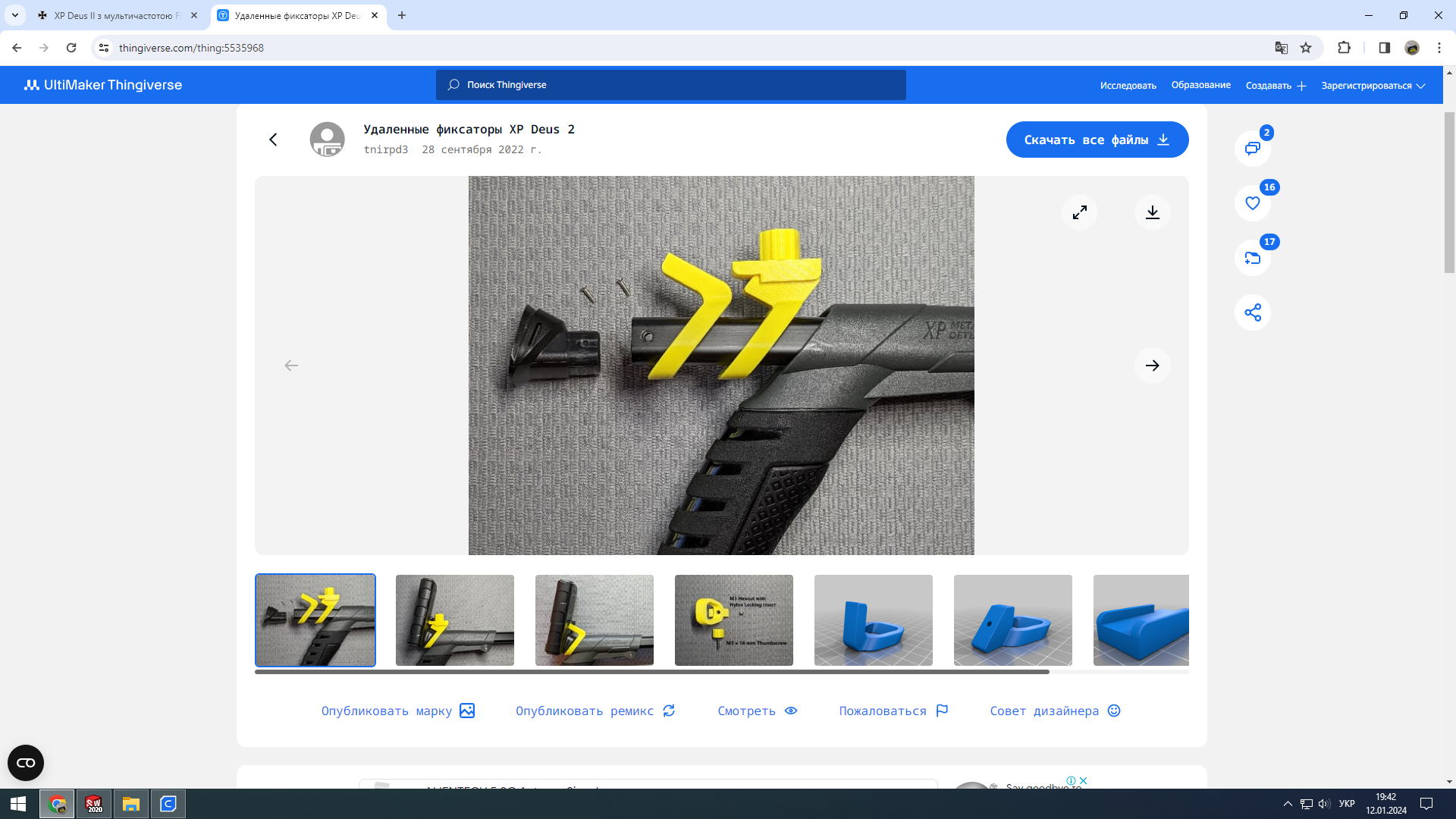This screenshot has width=1456, height=819.
Task: Click Опубликовать марку link
Action: [x=398, y=711]
